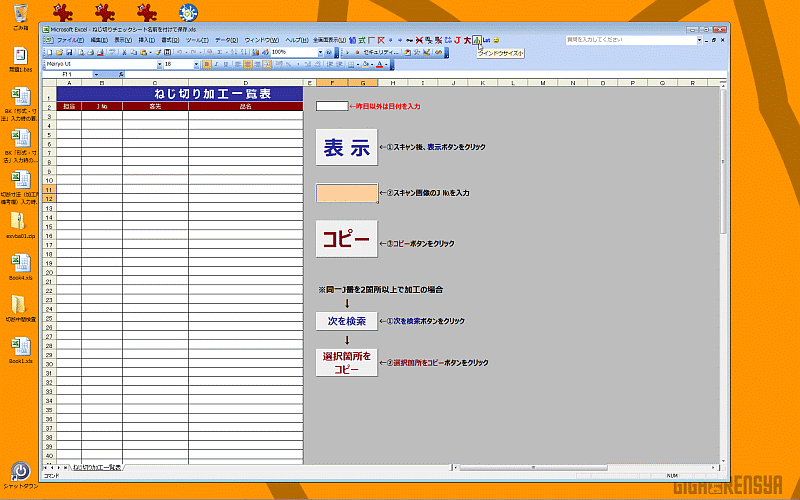Open the help question box dropdown
800x500 pixels.
coord(699,40)
